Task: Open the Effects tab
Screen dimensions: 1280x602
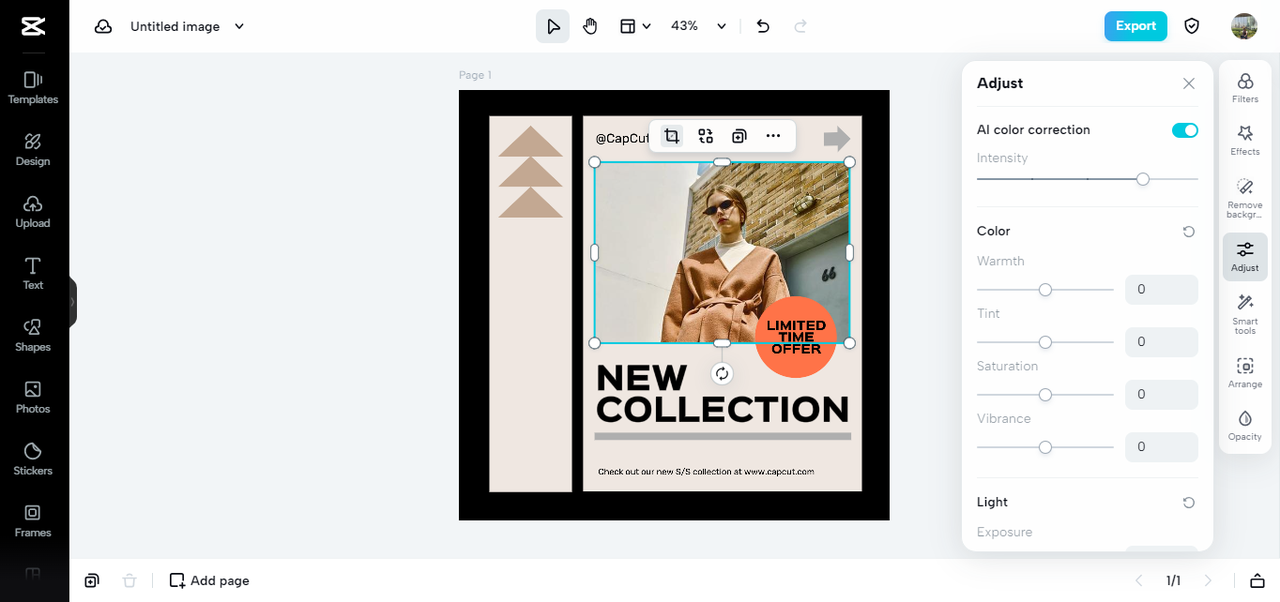Action: click(1245, 140)
